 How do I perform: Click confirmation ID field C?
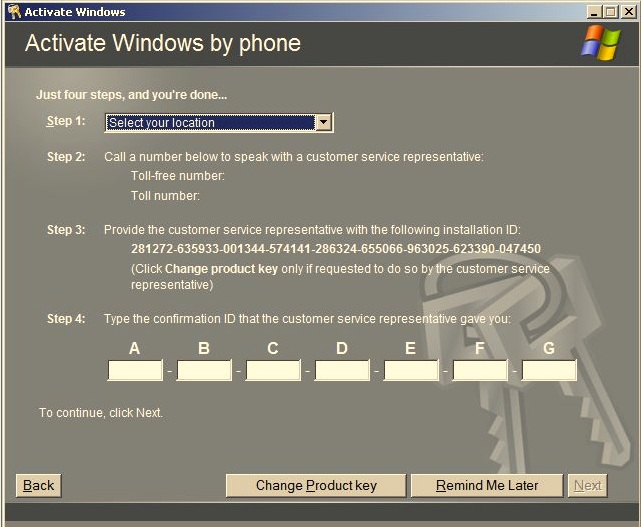pyautogui.click(x=273, y=370)
